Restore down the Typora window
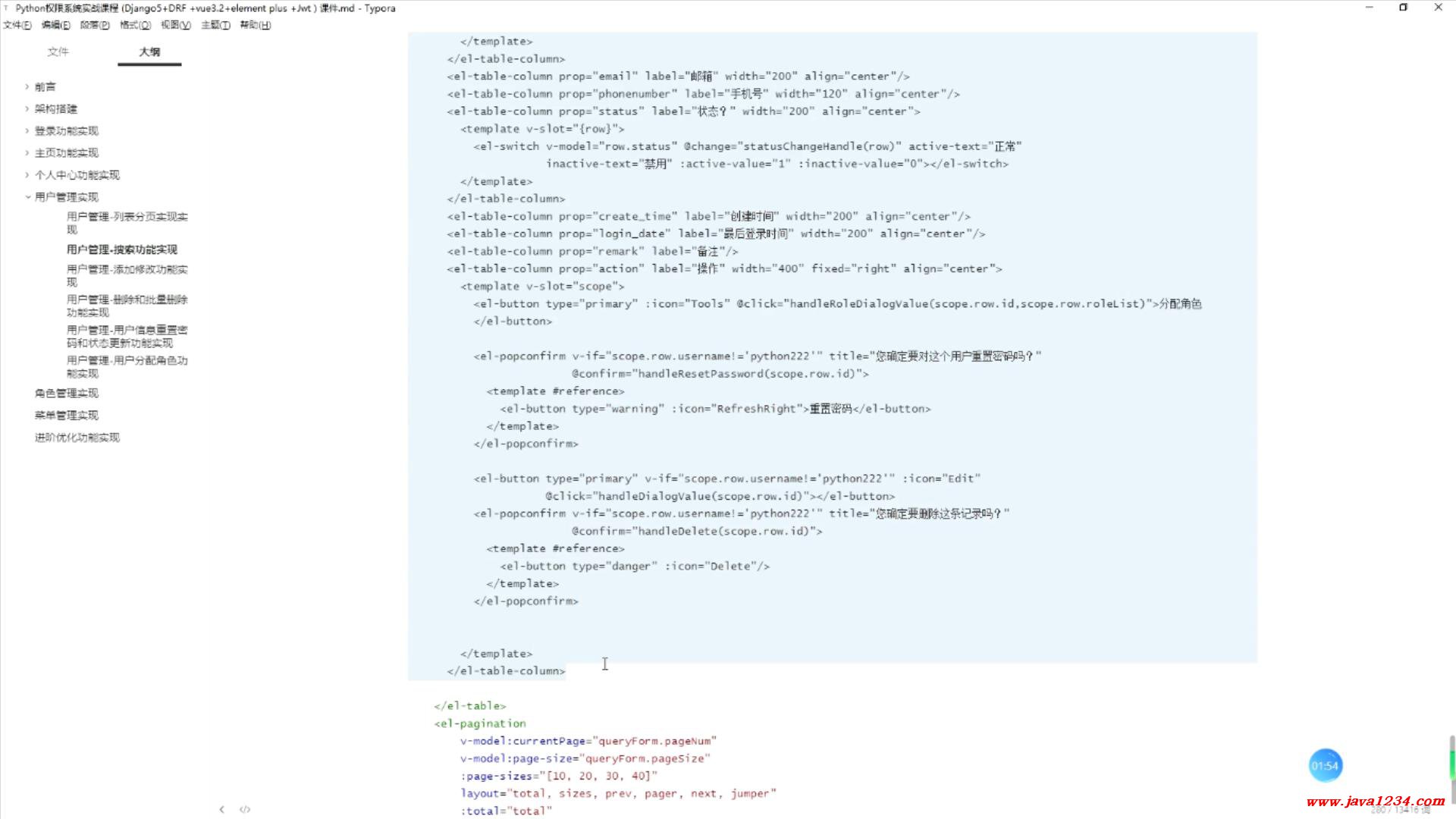The image size is (1456, 819). [1403, 8]
